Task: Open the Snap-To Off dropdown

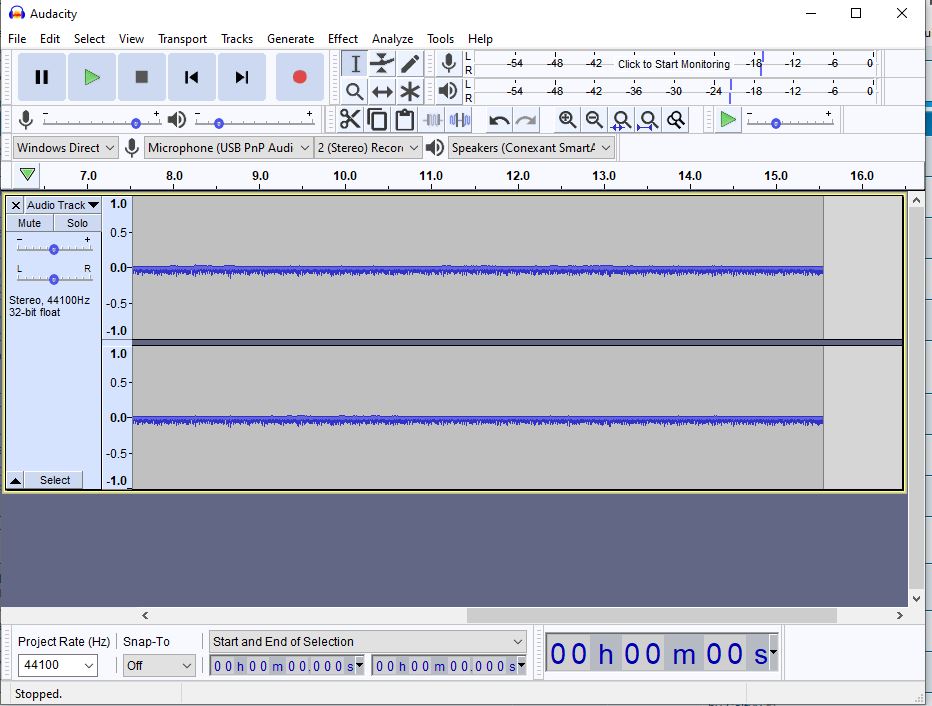Action: tap(159, 665)
